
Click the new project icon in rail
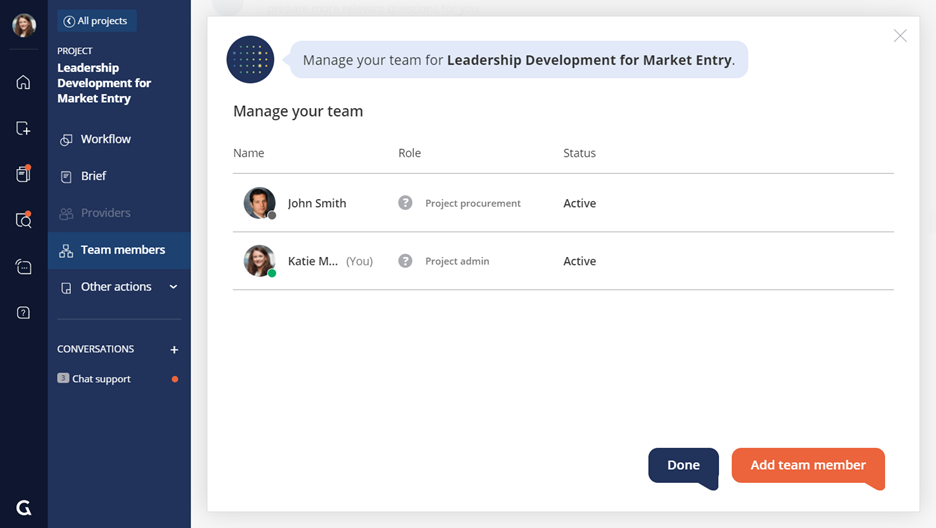[x=23, y=128]
